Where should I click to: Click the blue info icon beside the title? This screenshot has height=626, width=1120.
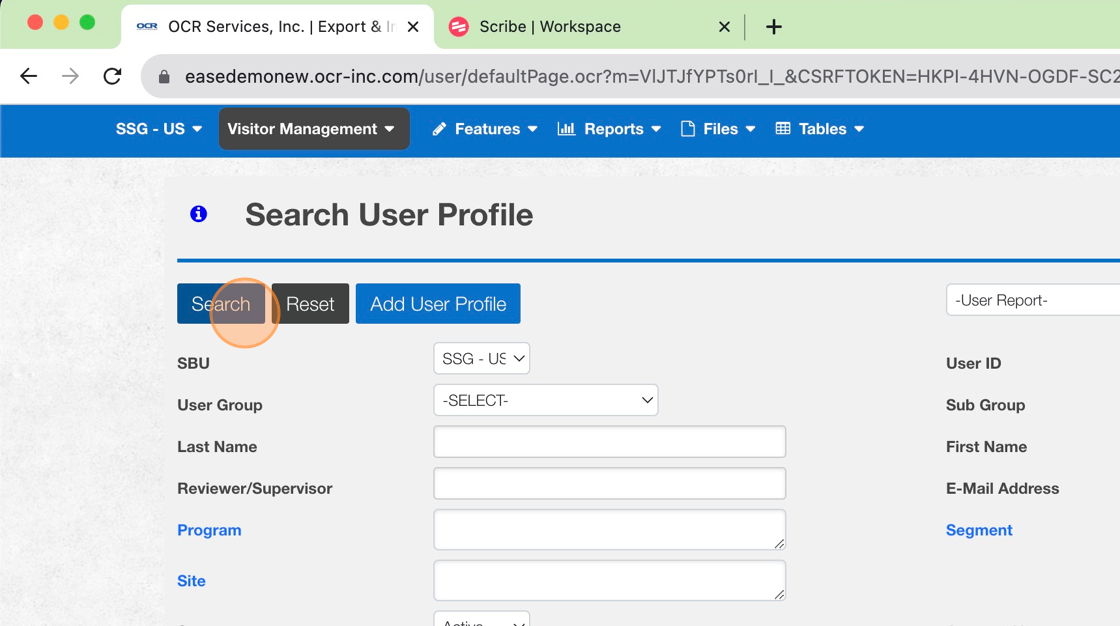pyautogui.click(x=198, y=213)
